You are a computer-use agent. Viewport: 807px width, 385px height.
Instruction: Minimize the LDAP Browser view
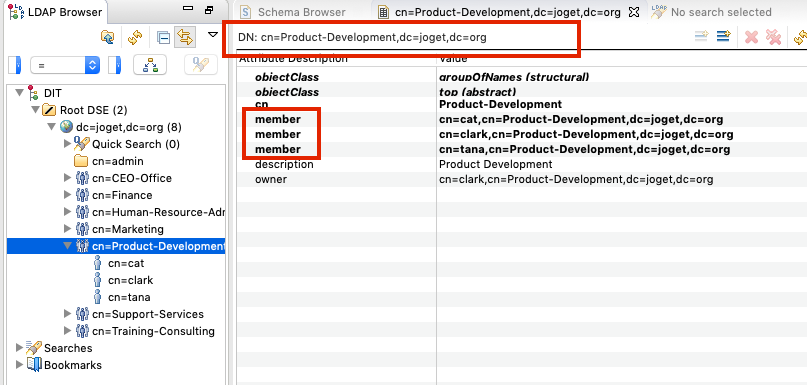pos(188,10)
